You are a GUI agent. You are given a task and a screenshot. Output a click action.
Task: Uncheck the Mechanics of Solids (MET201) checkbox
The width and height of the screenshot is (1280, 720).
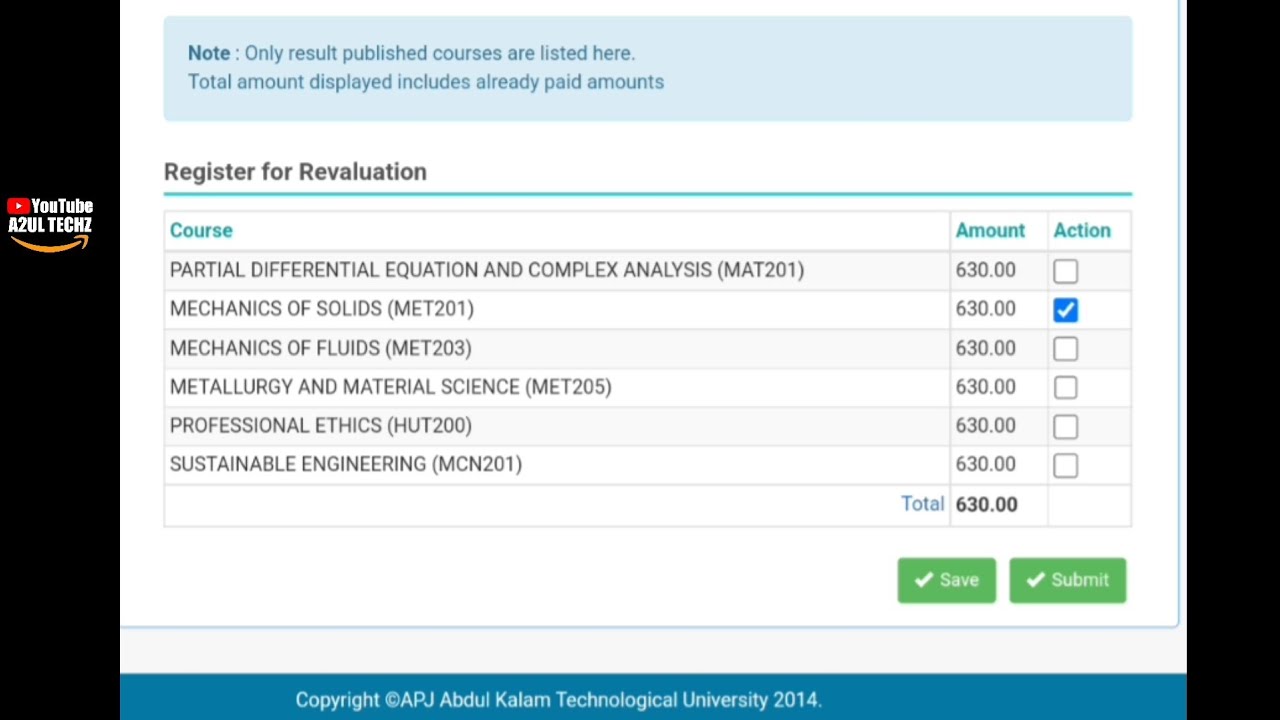pos(1065,310)
